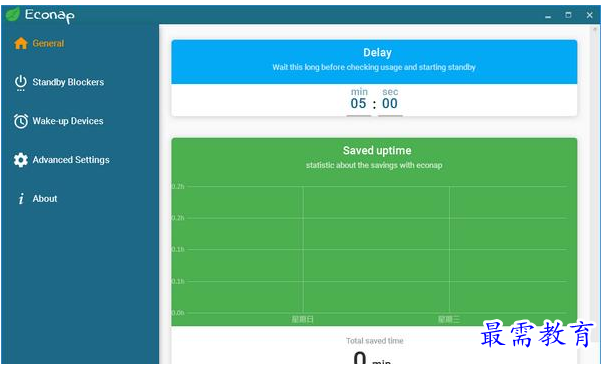Click 'statistic about the savings with econap' subtitle
Viewport: 602px width, 366px height.
374,165
